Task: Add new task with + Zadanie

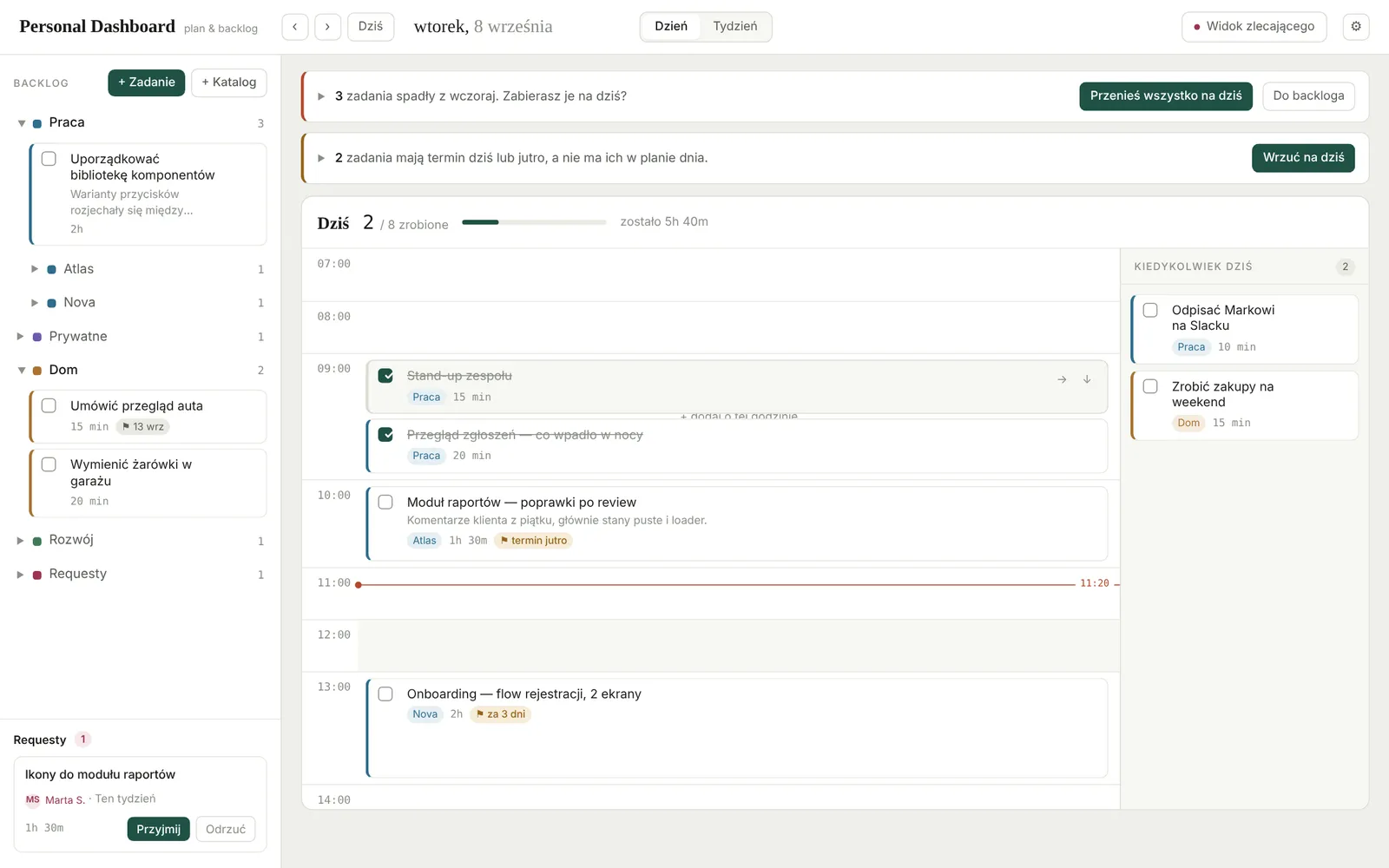Action: pos(147,82)
